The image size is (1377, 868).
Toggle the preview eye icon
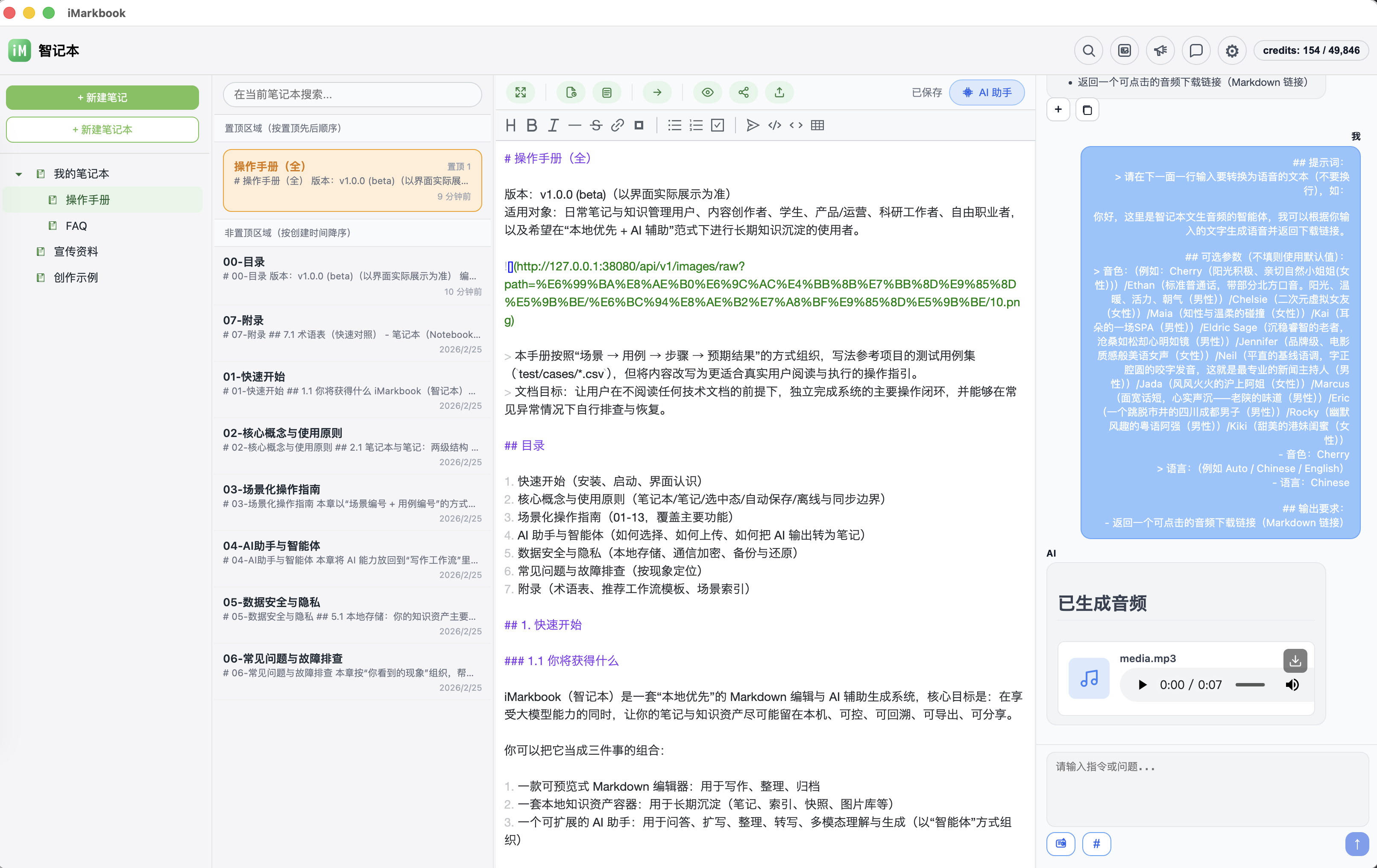(x=707, y=92)
